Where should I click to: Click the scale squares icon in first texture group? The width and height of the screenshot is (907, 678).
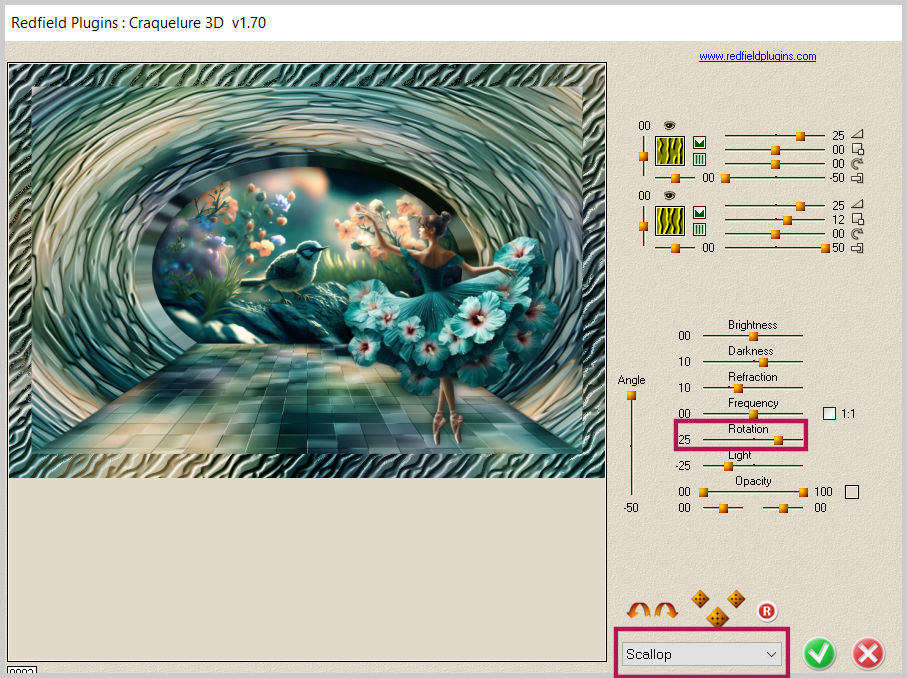coord(857,149)
